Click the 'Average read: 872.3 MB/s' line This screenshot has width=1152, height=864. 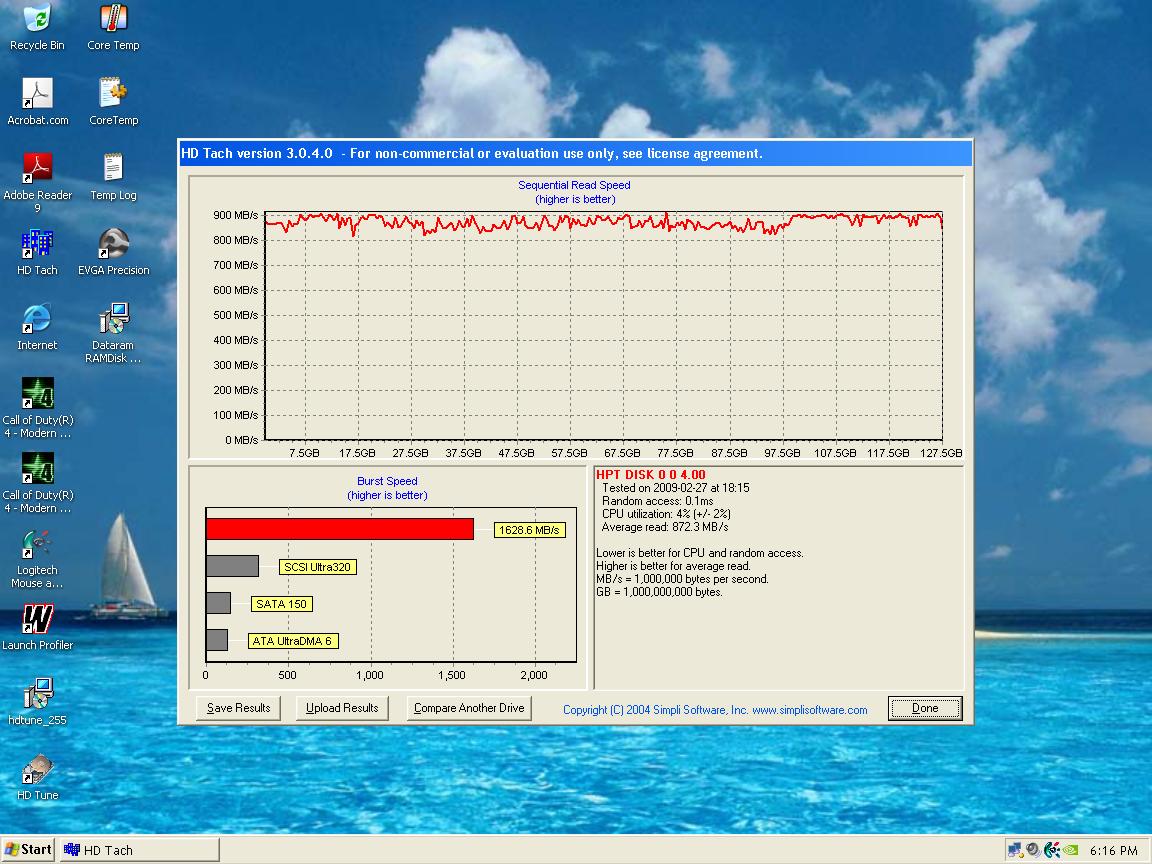point(665,527)
